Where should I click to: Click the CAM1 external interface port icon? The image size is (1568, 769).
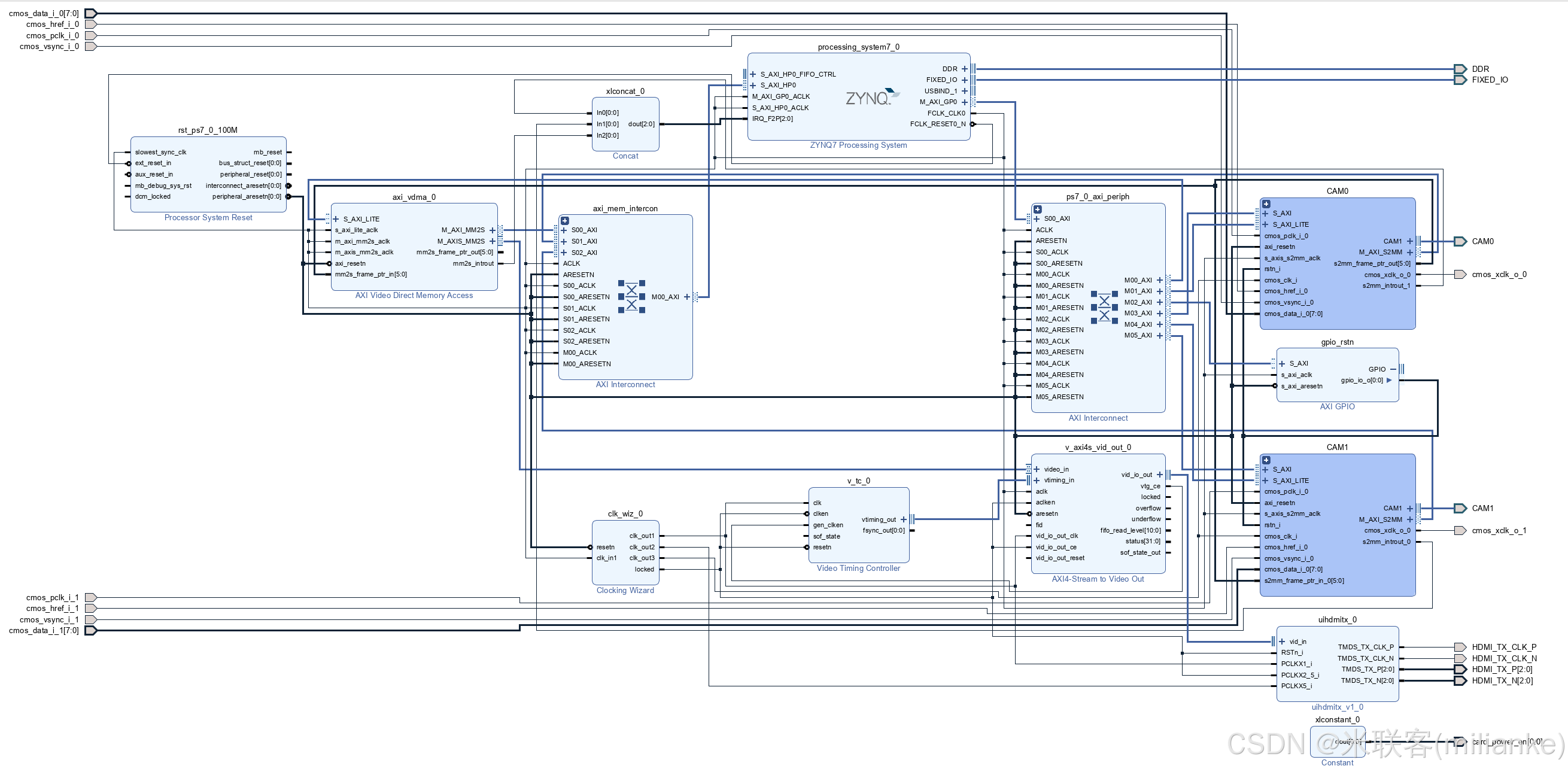[x=1460, y=508]
